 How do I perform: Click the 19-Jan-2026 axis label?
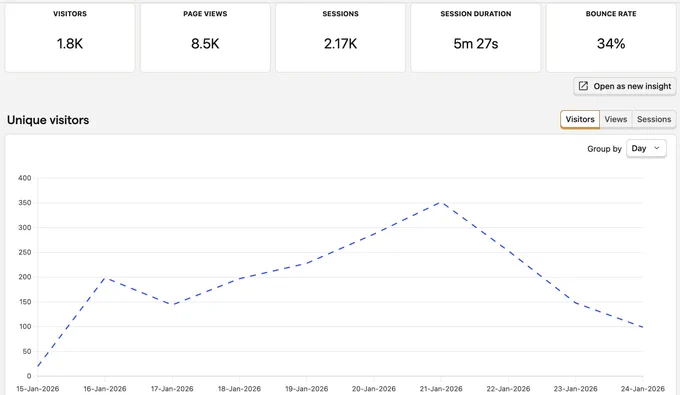[307, 389]
